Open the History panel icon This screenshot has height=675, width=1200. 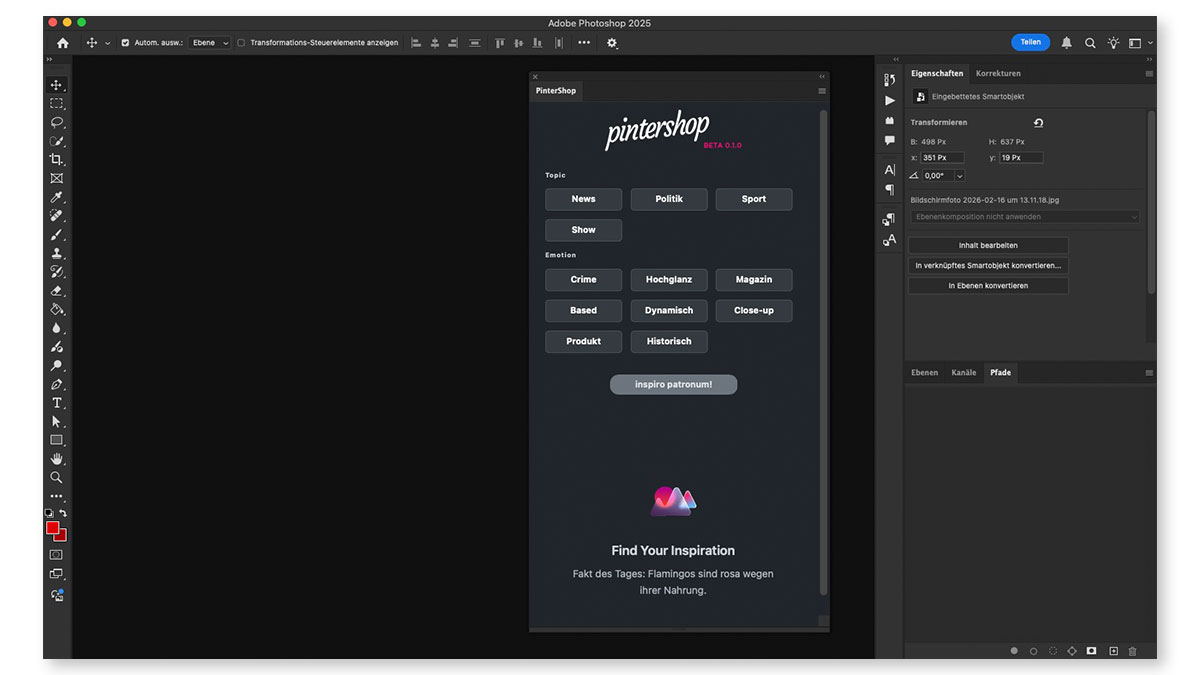(x=889, y=81)
